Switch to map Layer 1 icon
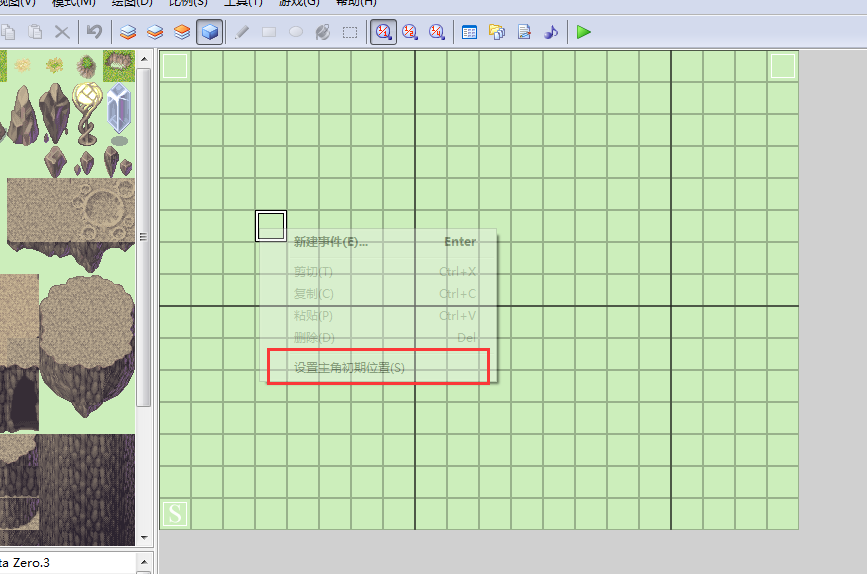867x574 pixels. (128, 32)
